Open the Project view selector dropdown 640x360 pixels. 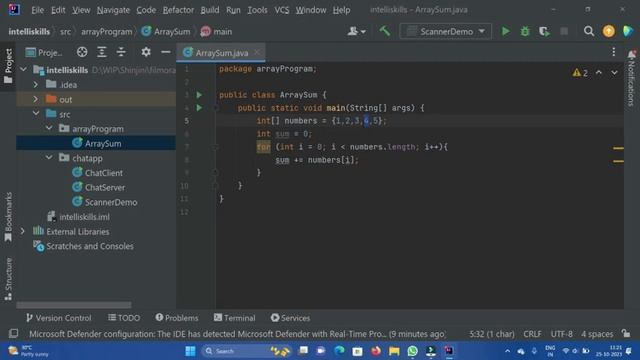point(44,52)
